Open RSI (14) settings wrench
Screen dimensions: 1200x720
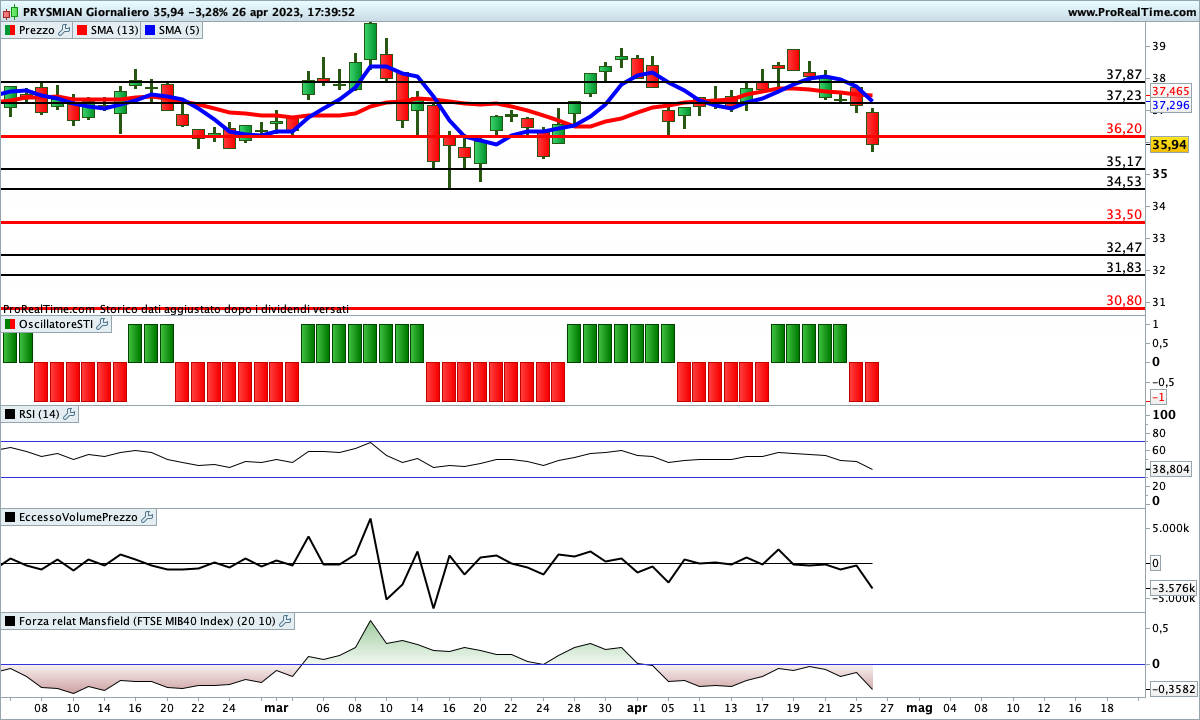[69, 414]
